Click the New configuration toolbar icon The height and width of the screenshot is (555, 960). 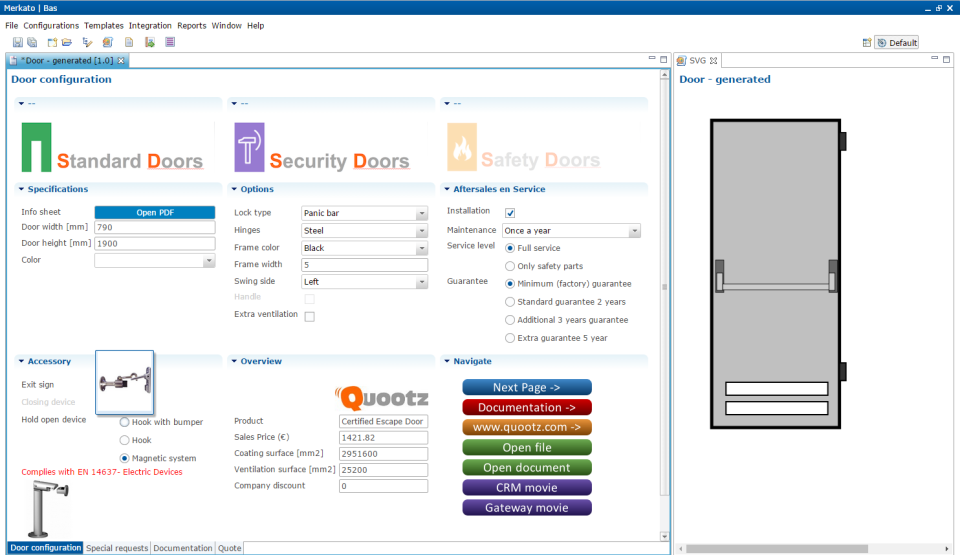coord(52,42)
